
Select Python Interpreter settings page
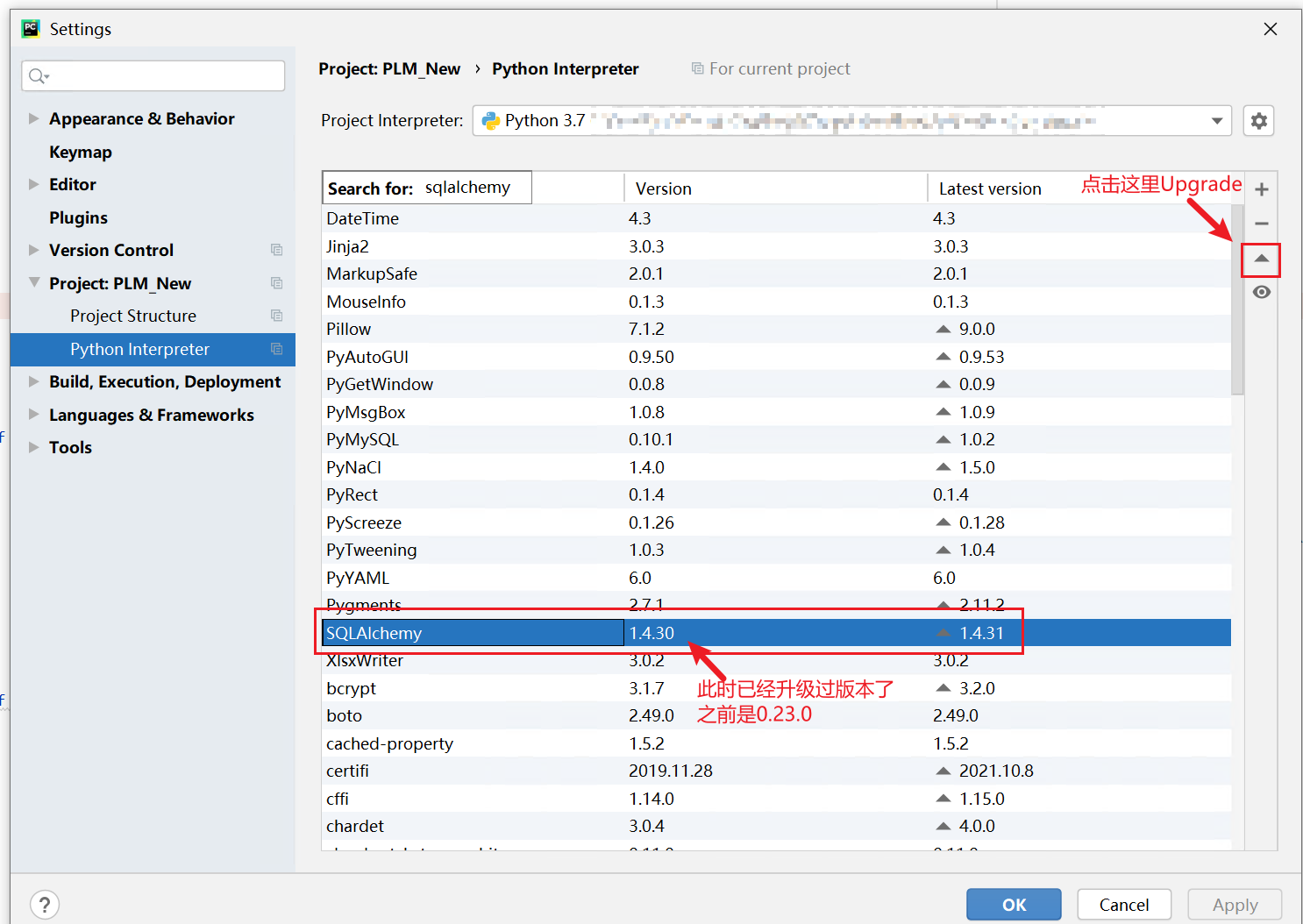(x=153, y=349)
